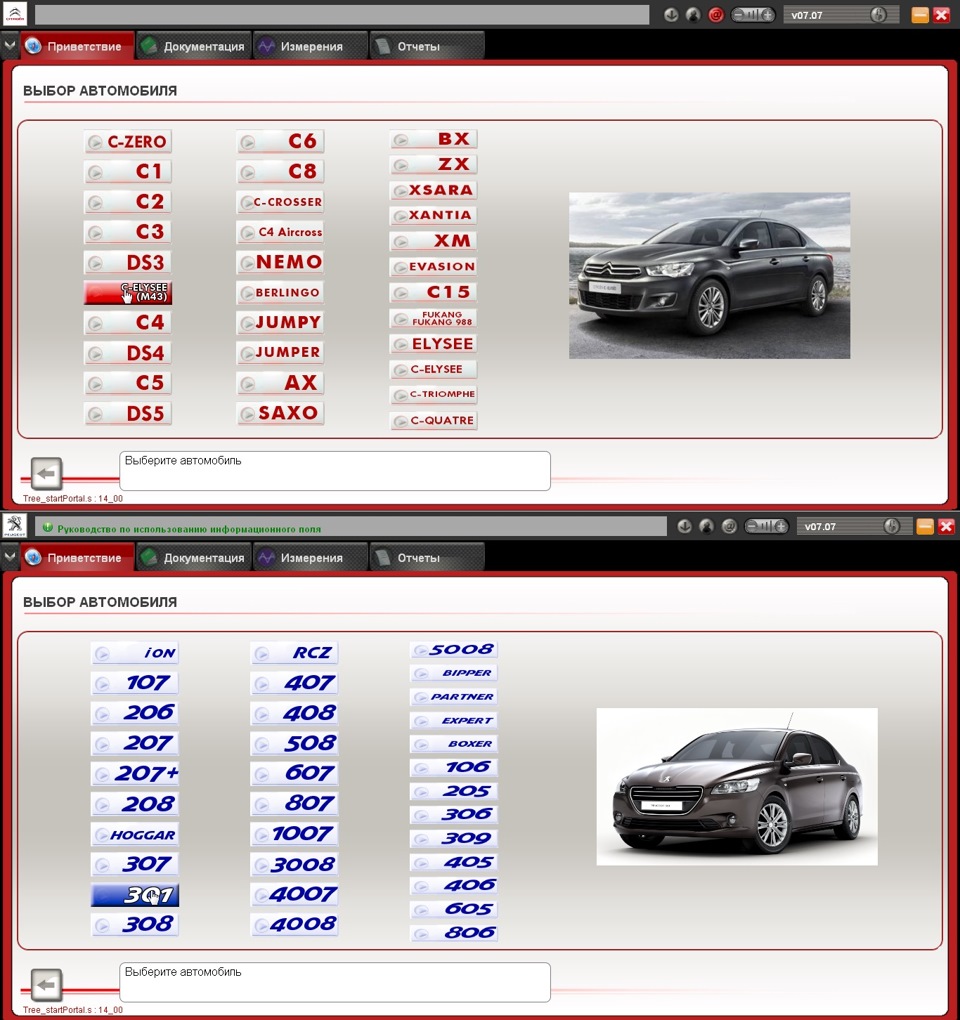
Task: Select the highlighted Peugeot 301 button
Action: click(135, 895)
